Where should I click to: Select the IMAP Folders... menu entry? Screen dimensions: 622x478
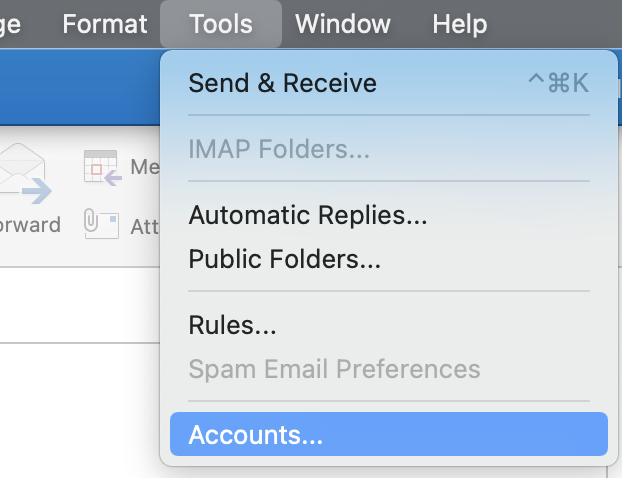(x=279, y=150)
